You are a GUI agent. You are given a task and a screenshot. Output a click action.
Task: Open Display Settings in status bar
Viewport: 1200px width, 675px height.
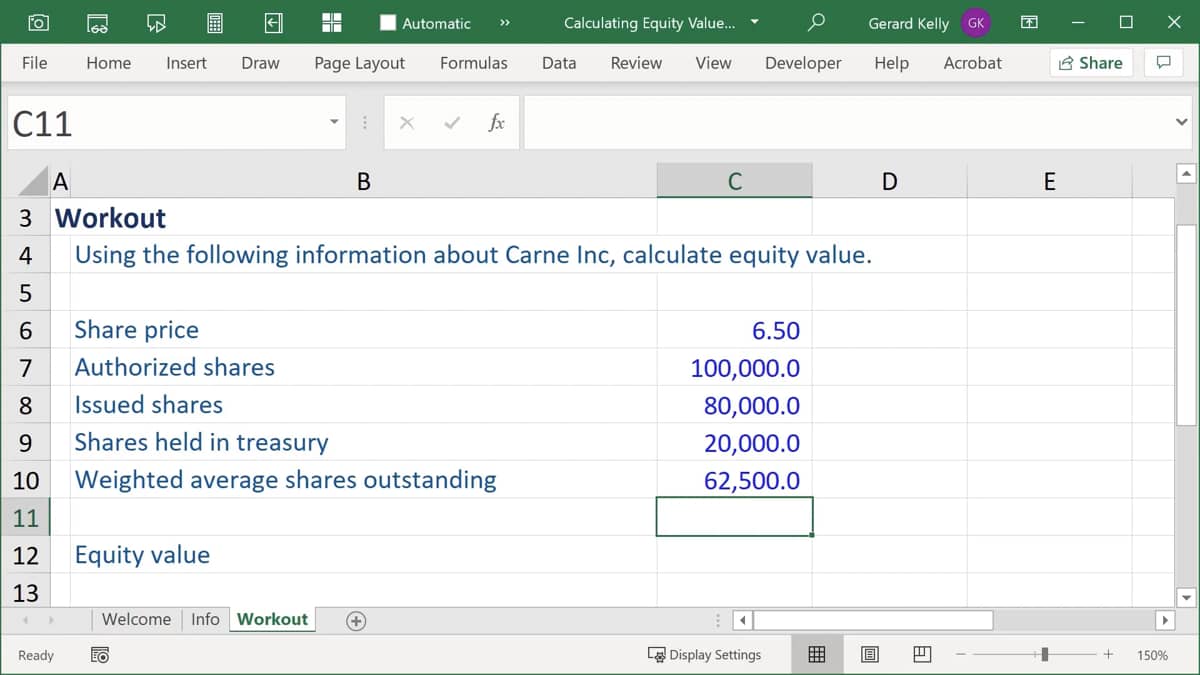pyautogui.click(x=704, y=655)
